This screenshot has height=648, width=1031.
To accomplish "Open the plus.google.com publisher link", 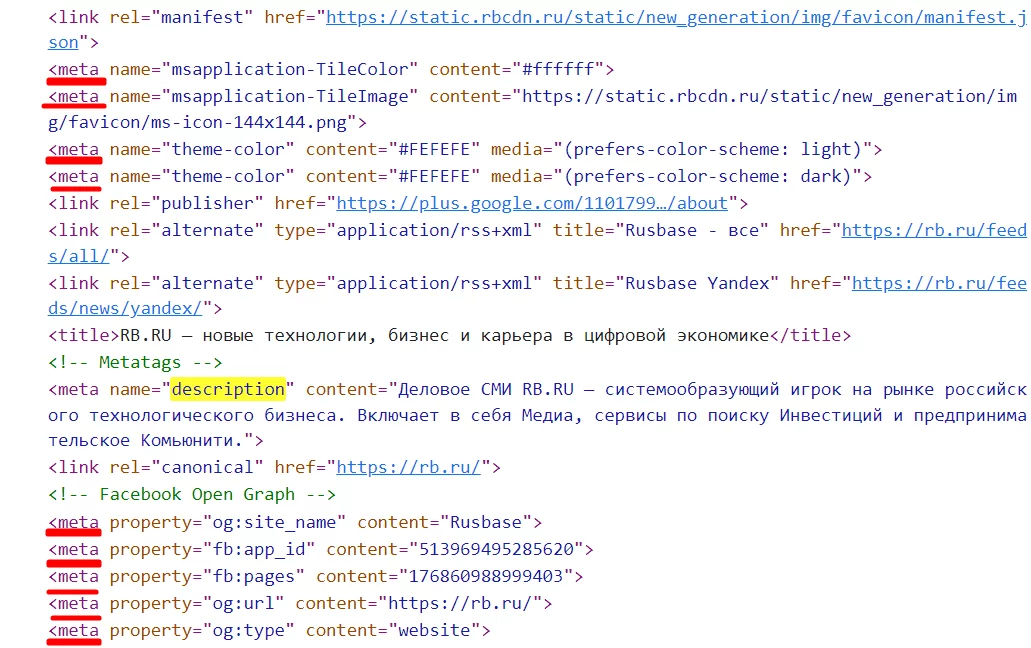I will click(532, 204).
